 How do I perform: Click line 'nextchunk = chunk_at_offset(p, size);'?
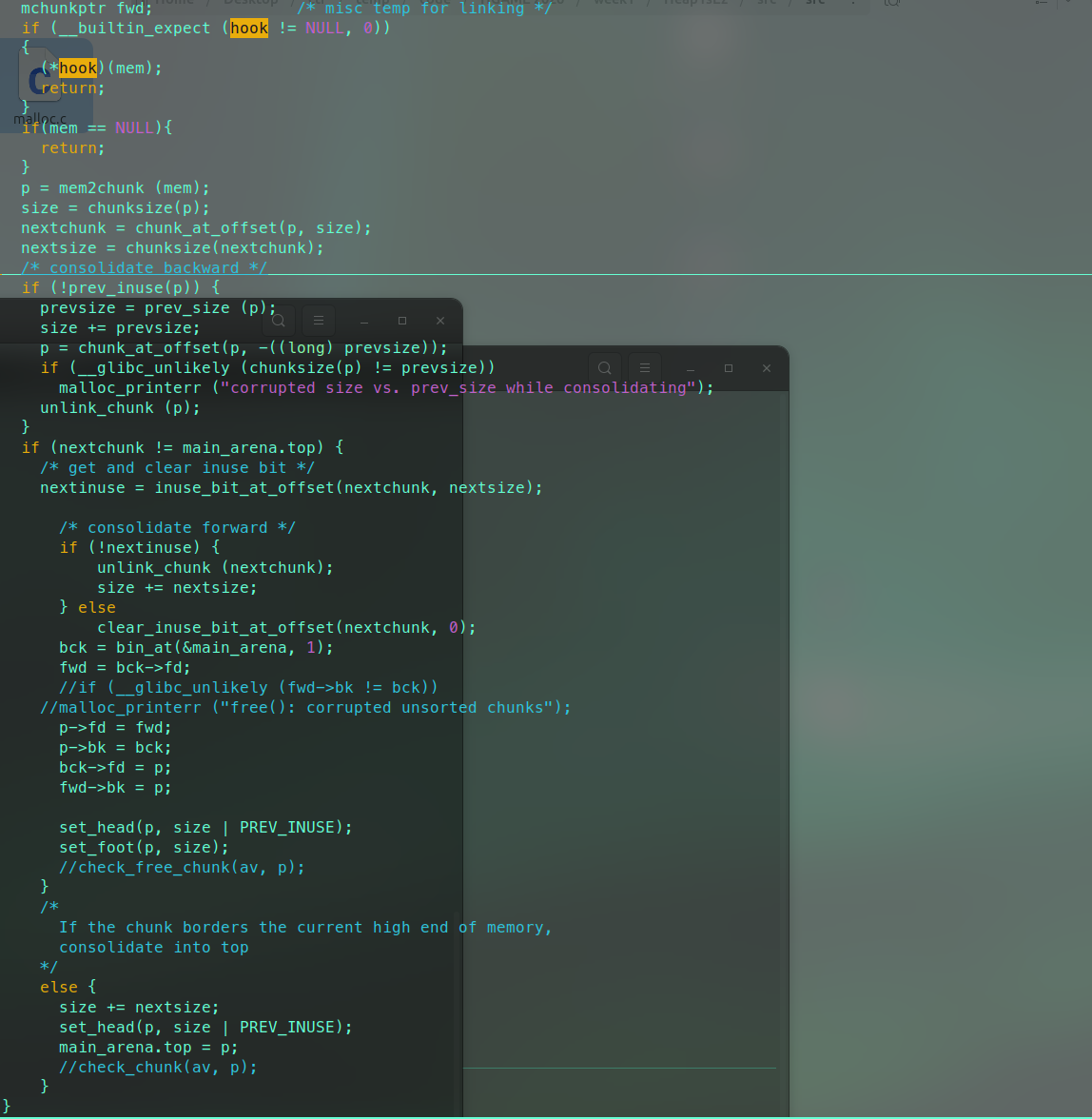pos(196,228)
